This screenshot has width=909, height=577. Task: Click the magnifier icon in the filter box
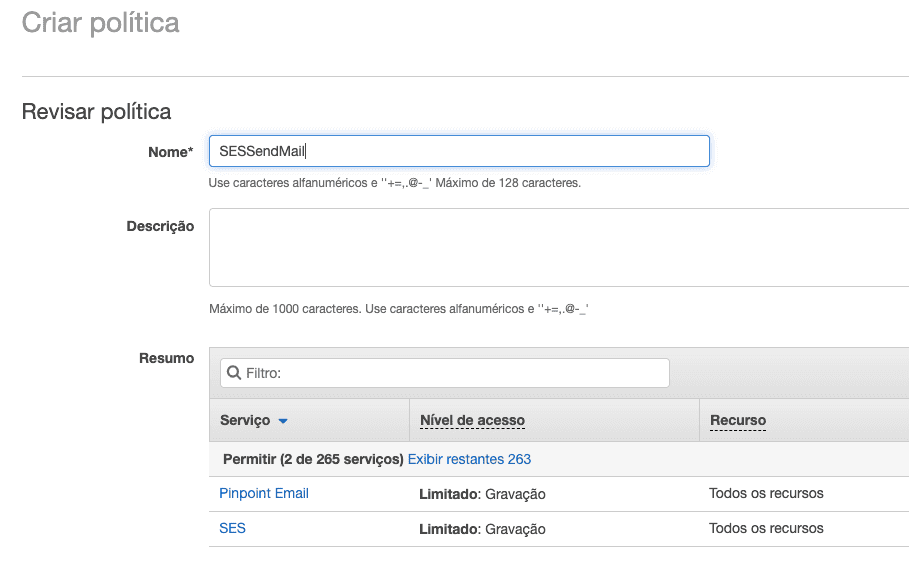click(x=234, y=373)
